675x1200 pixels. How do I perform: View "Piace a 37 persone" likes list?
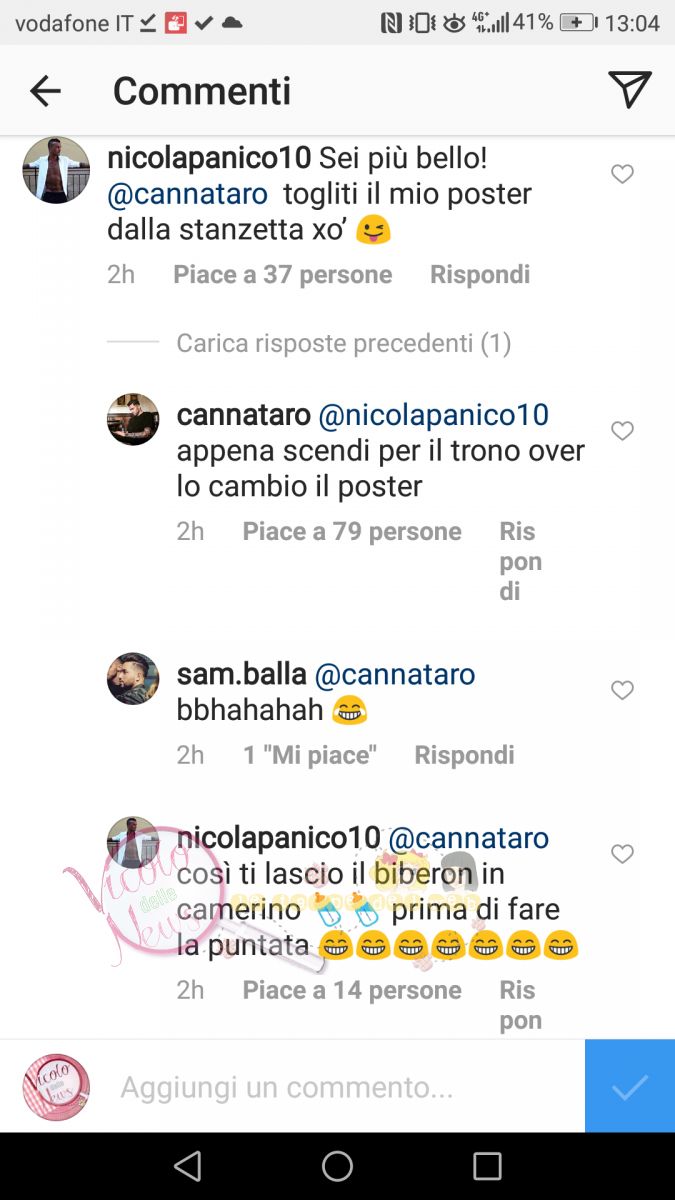(x=282, y=274)
